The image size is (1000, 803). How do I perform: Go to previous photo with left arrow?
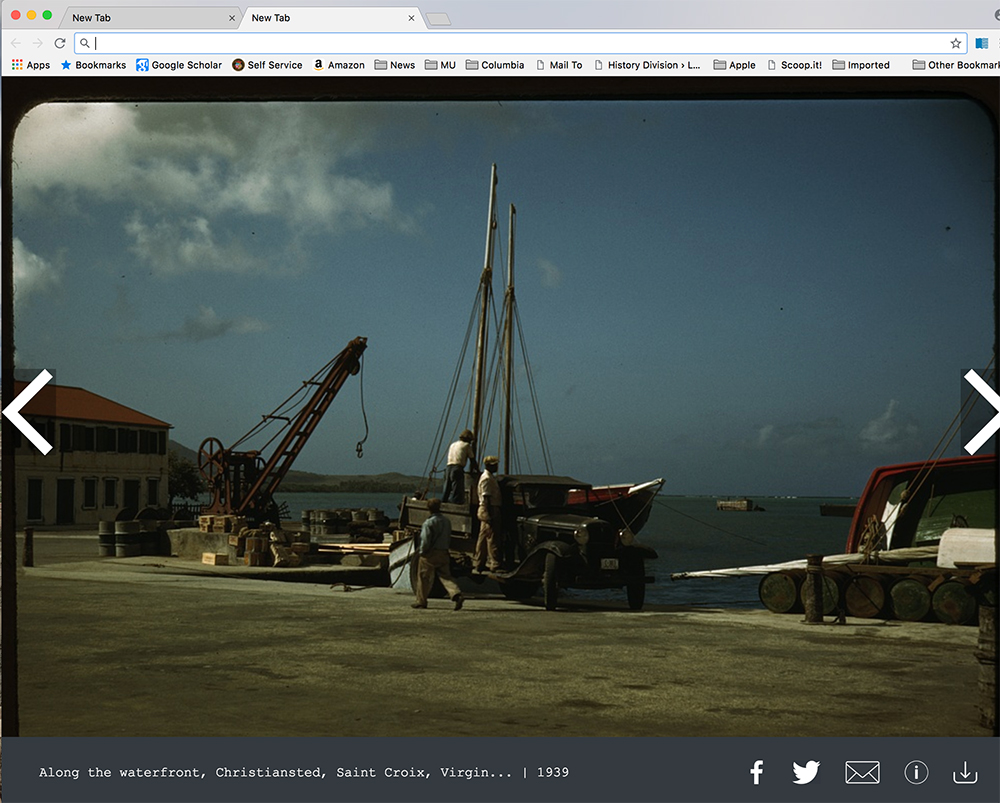click(28, 412)
